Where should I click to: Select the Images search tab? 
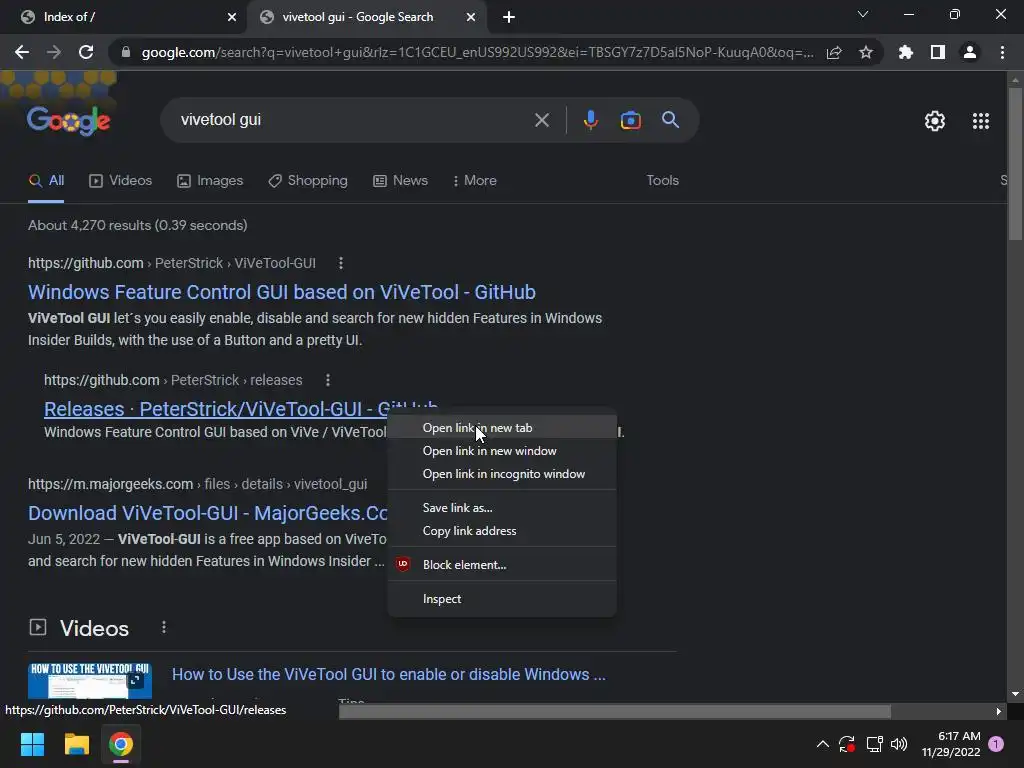210,181
